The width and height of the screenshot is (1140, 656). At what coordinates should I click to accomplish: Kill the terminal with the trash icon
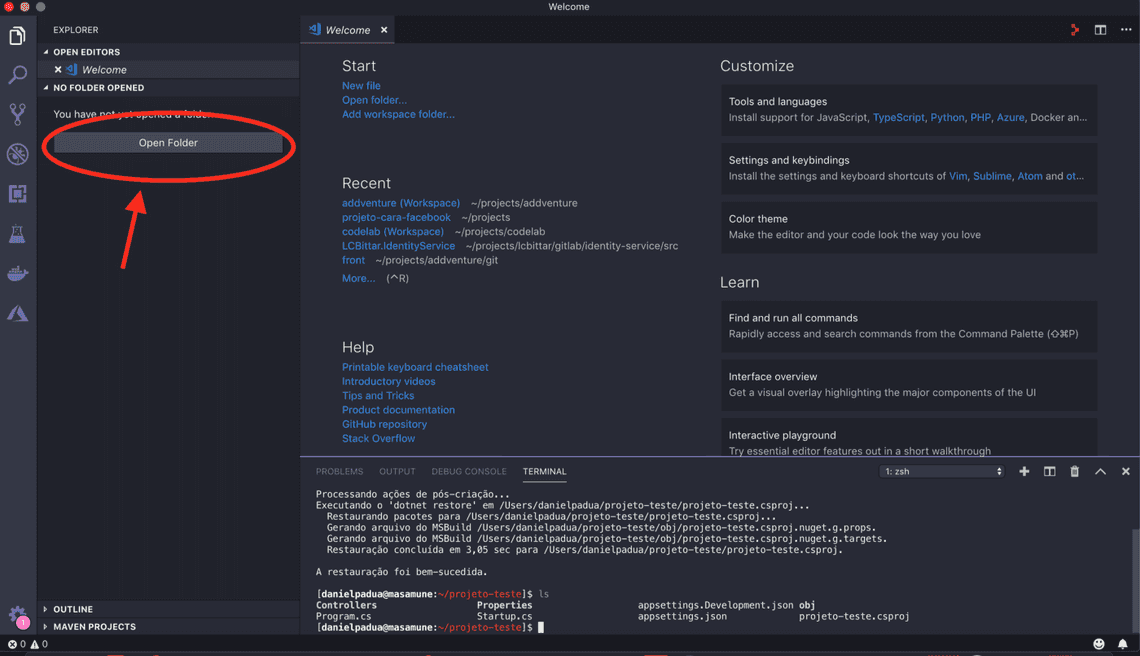click(x=1074, y=471)
